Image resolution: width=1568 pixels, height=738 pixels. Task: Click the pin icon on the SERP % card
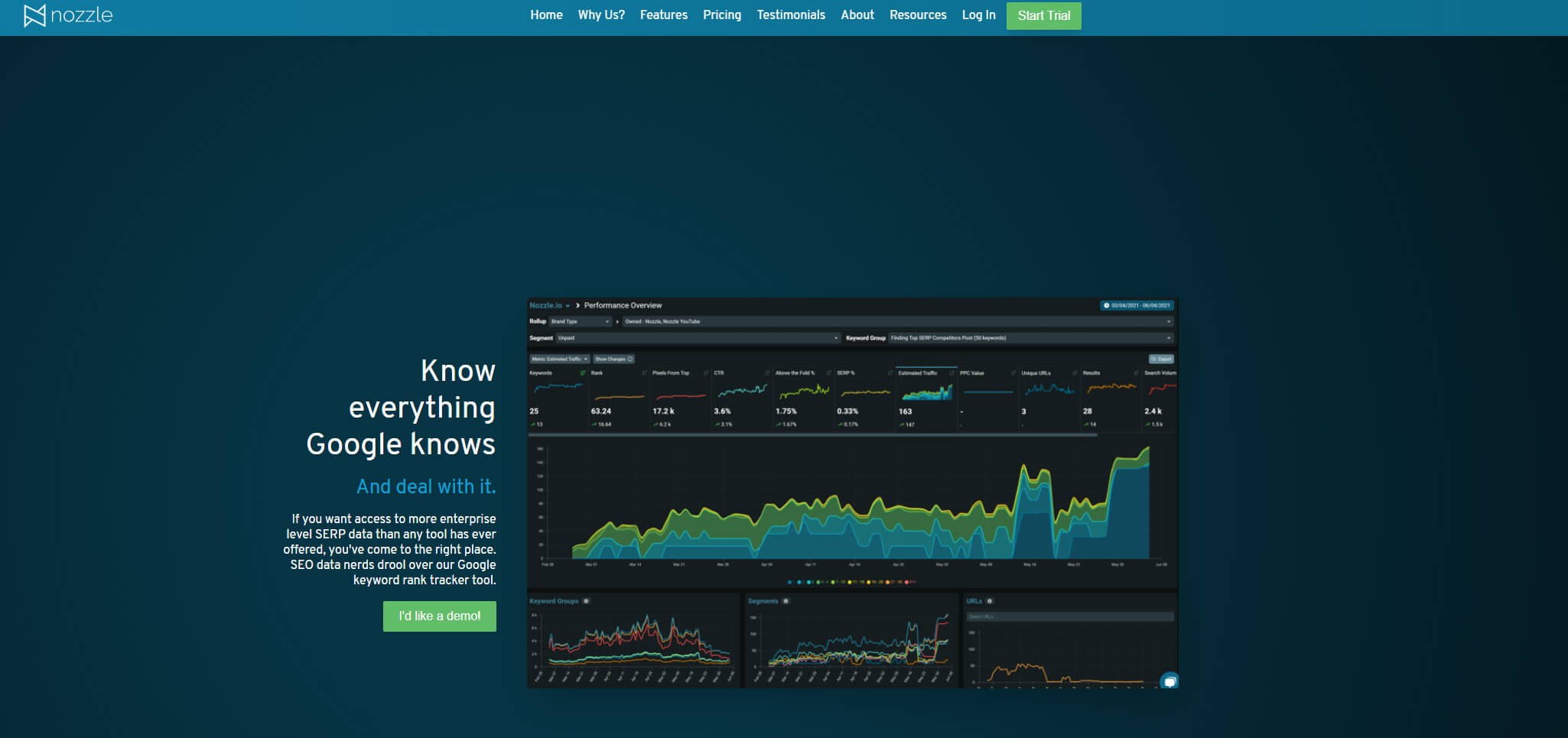(x=890, y=373)
